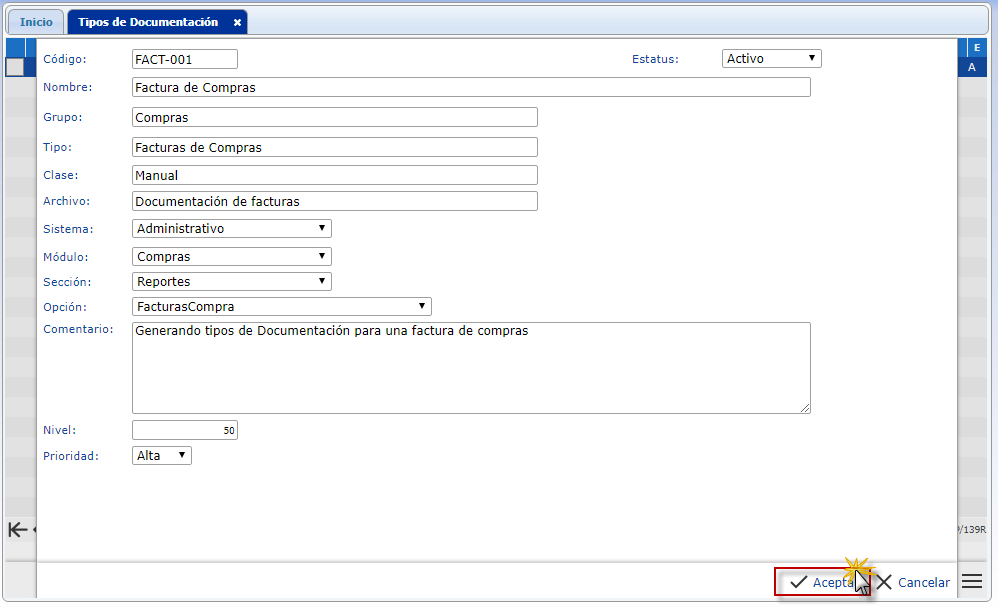Click the Archivo text field
998x607 pixels.
[335, 201]
